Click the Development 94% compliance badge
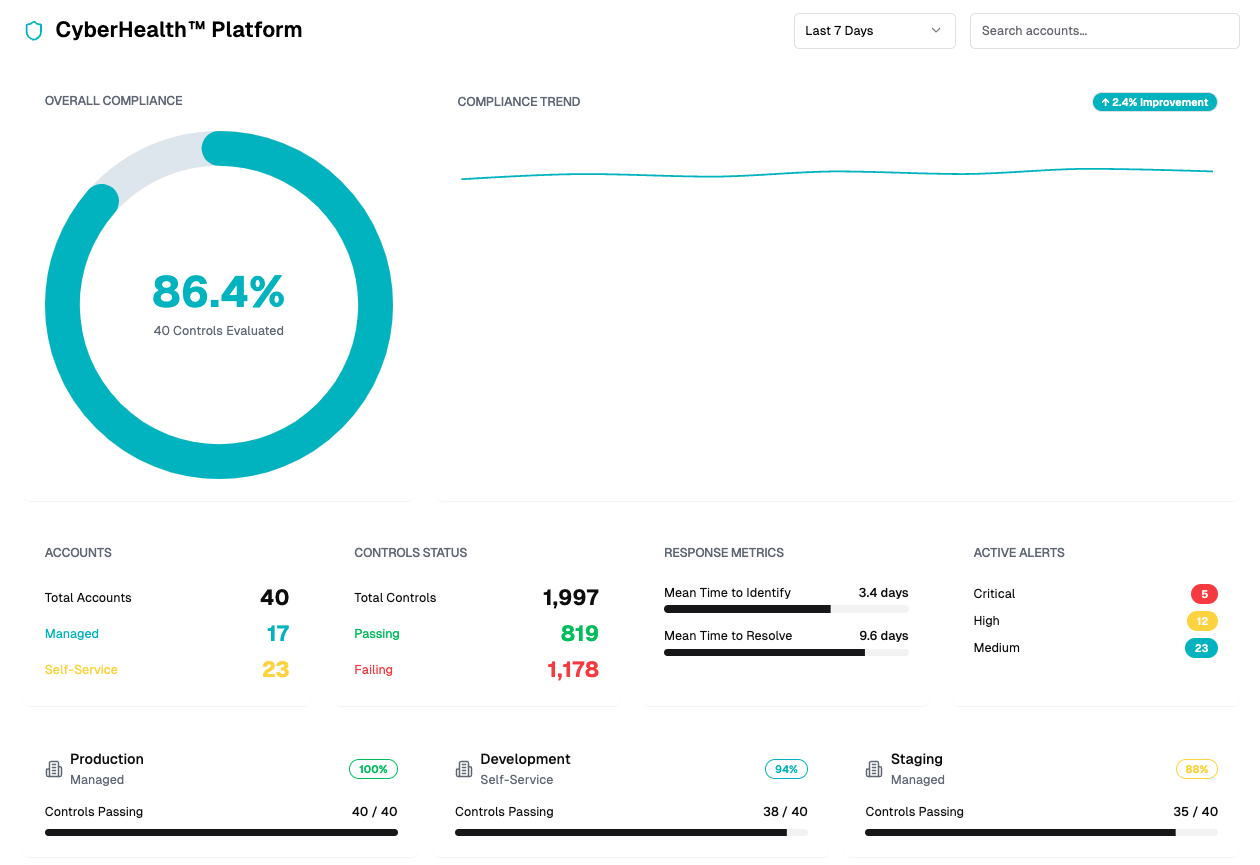 (786, 769)
